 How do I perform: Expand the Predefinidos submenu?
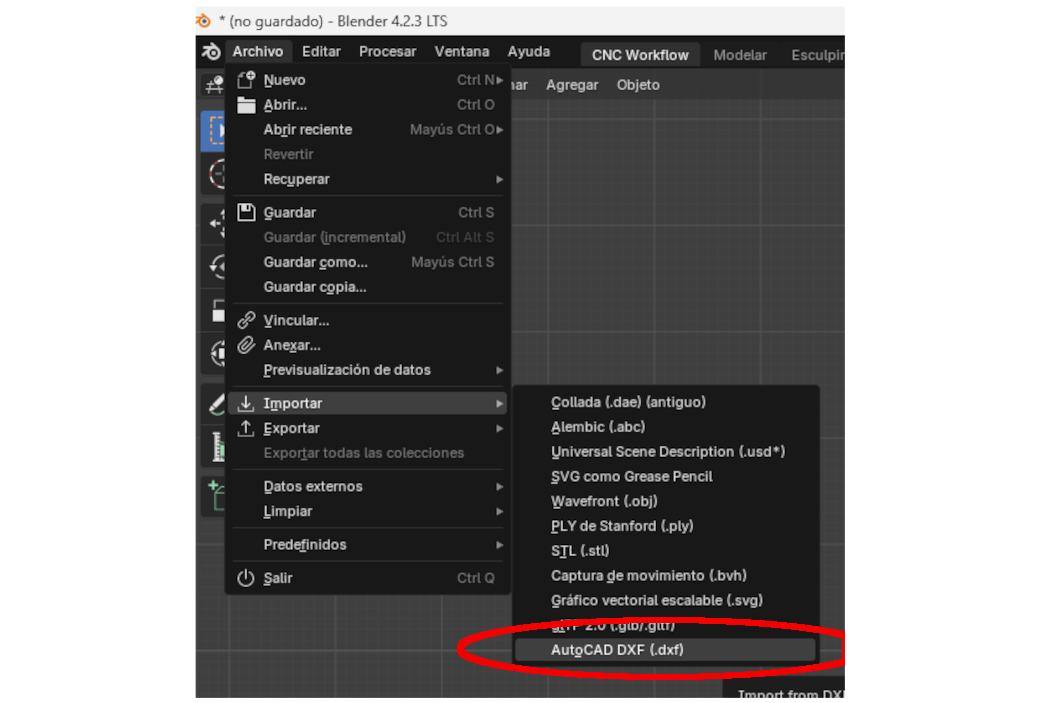[x=499, y=545]
